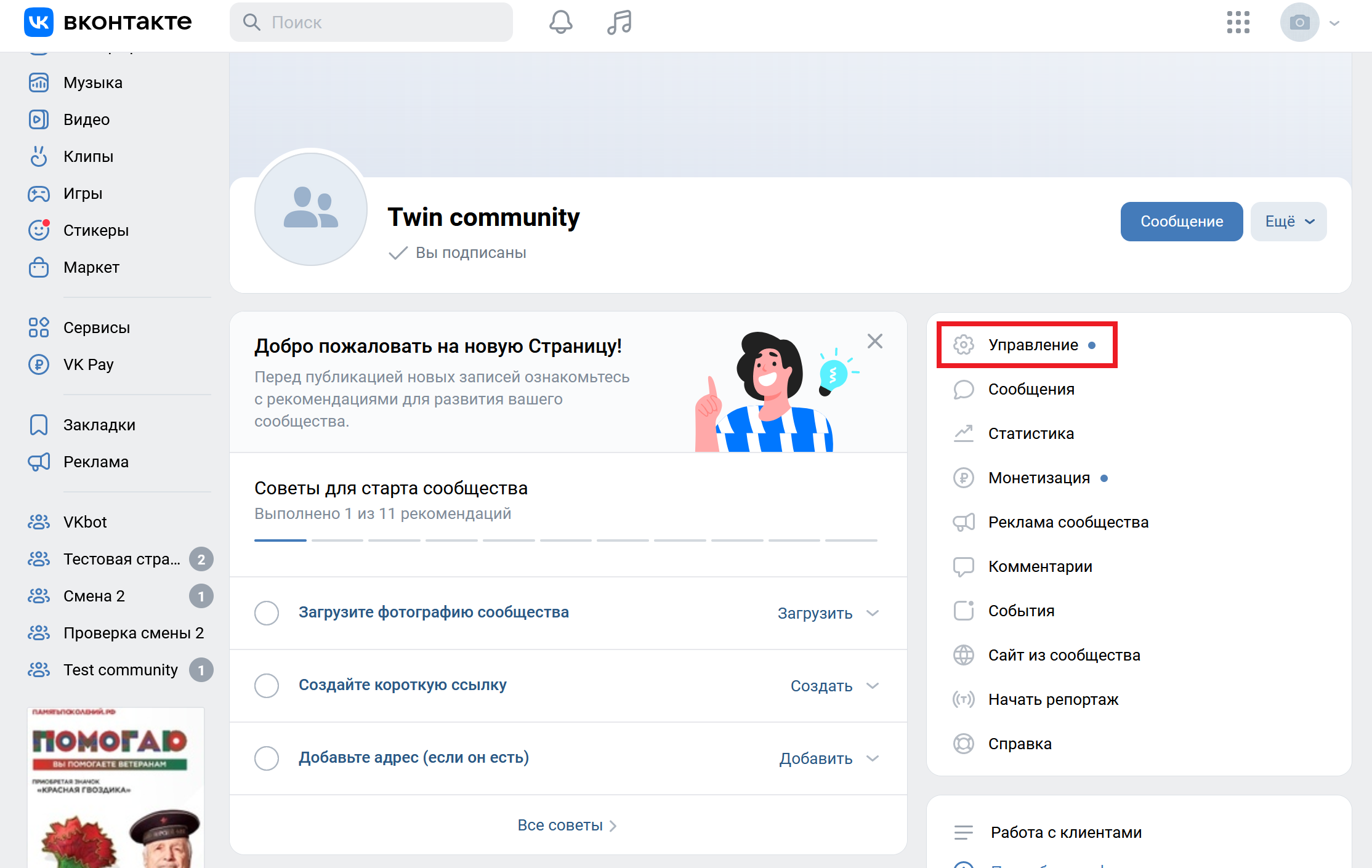
Task: Open Монетизация menu label
Action: pos(1039,478)
